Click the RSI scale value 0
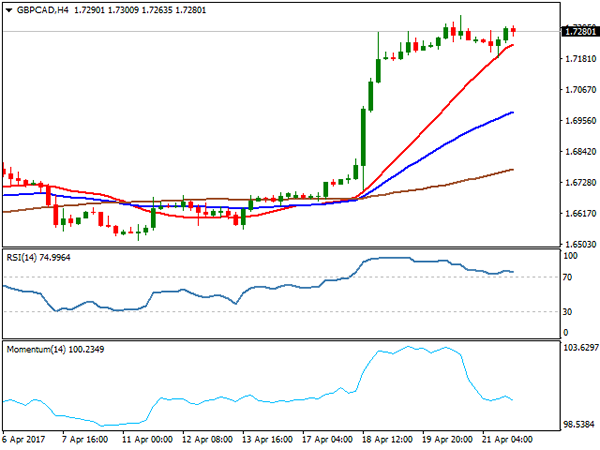This screenshot has width=600, height=450. [x=566, y=333]
